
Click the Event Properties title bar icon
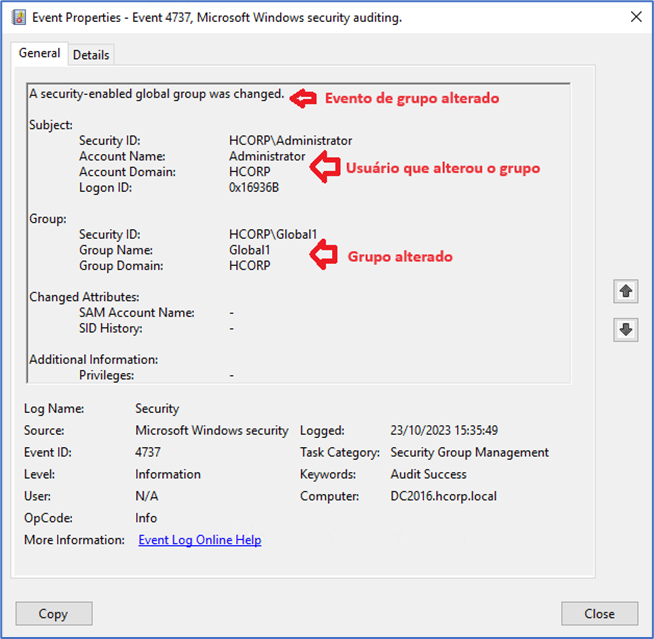click(17, 17)
